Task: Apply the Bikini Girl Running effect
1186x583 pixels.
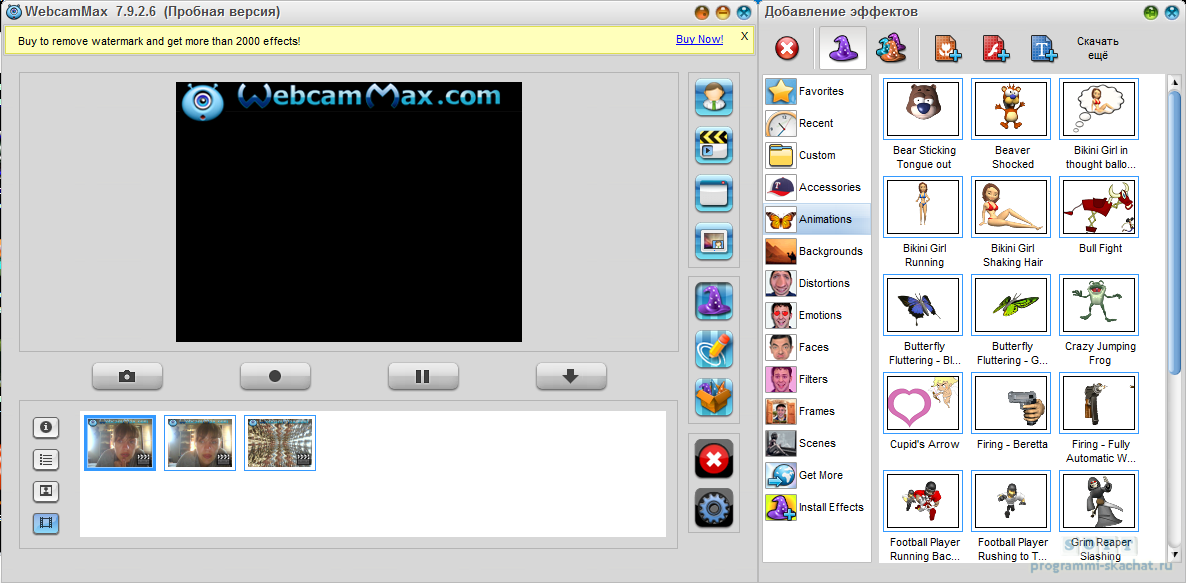Action: [x=923, y=208]
